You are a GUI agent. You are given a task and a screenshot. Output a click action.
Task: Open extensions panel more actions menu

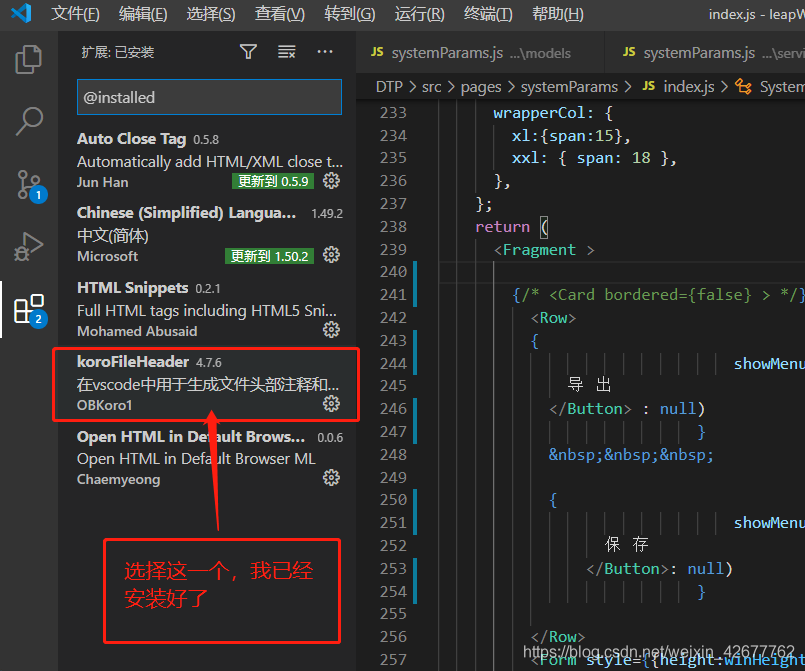(324, 51)
